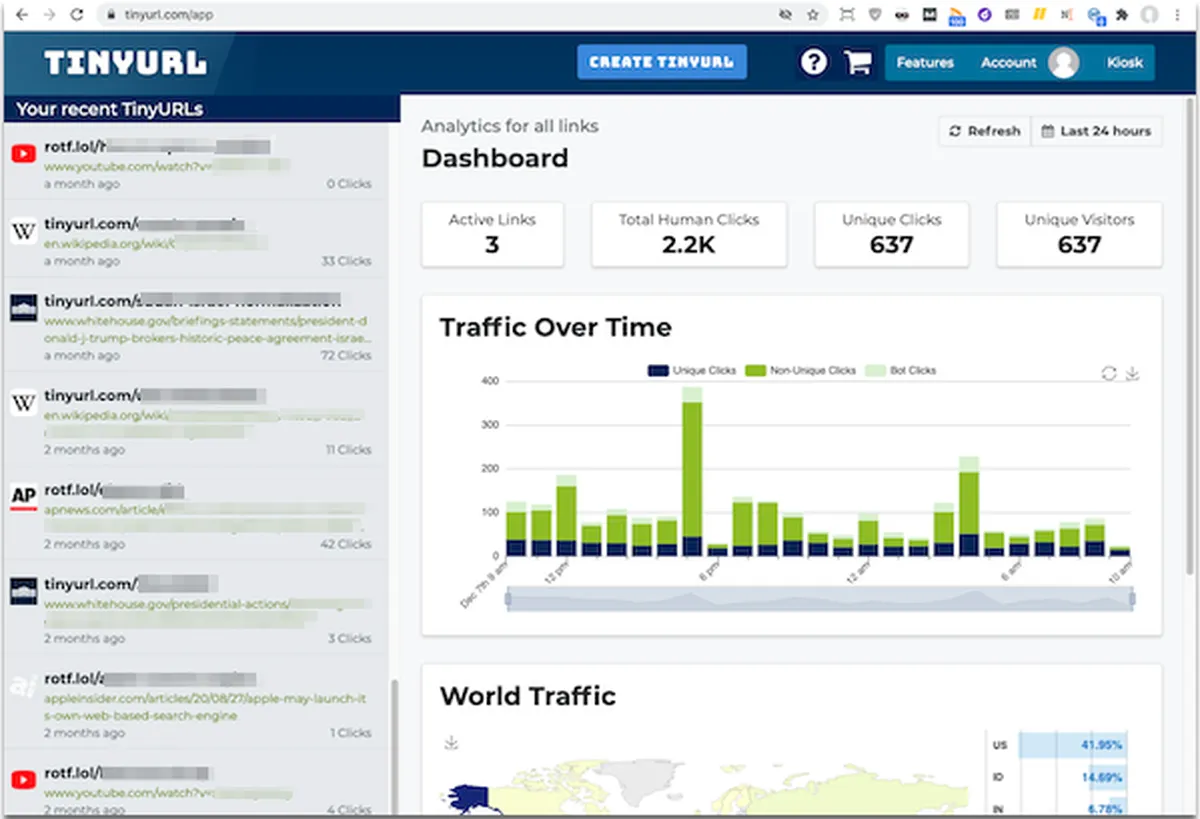The width and height of the screenshot is (1200, 819).
Task: Open the Last 24 hours date range
Action: click(x=1096, y=131)
